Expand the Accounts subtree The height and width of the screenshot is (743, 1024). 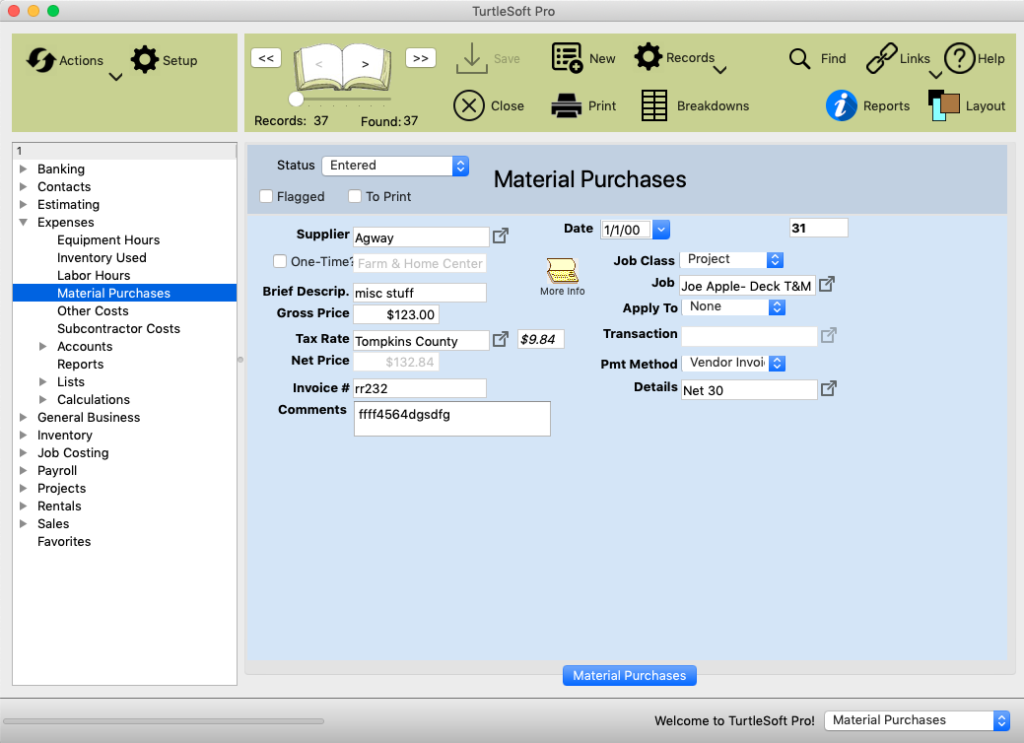[43, 347]
